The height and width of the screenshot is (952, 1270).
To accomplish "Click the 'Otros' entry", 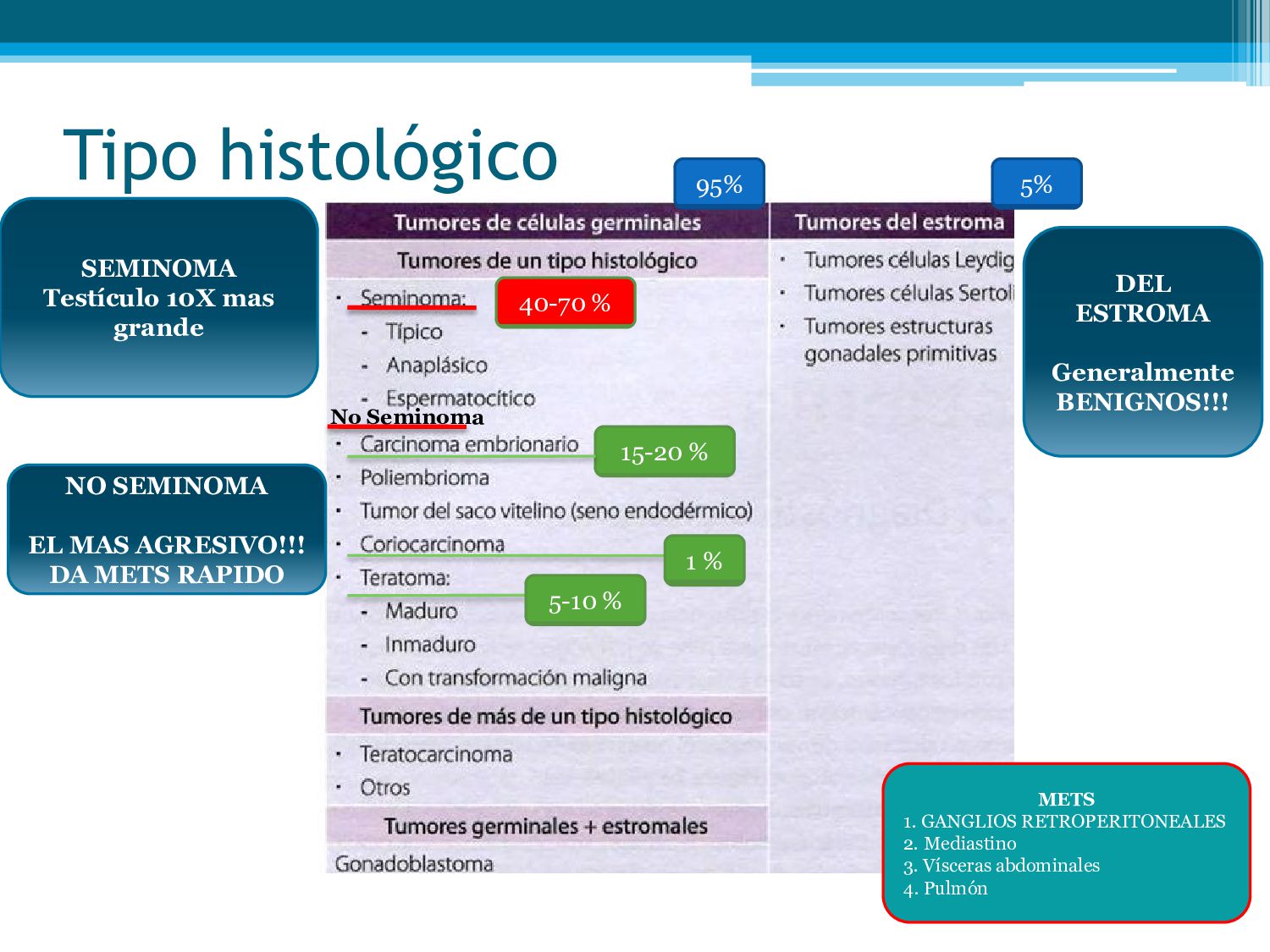I will coord(385,788).
